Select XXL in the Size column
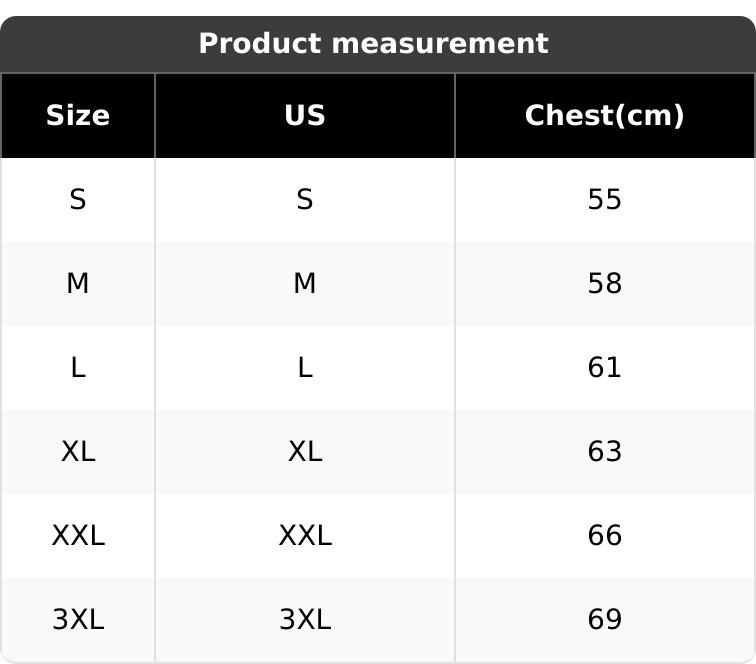This screenshot has width=756, height=664. pos(78,536)
